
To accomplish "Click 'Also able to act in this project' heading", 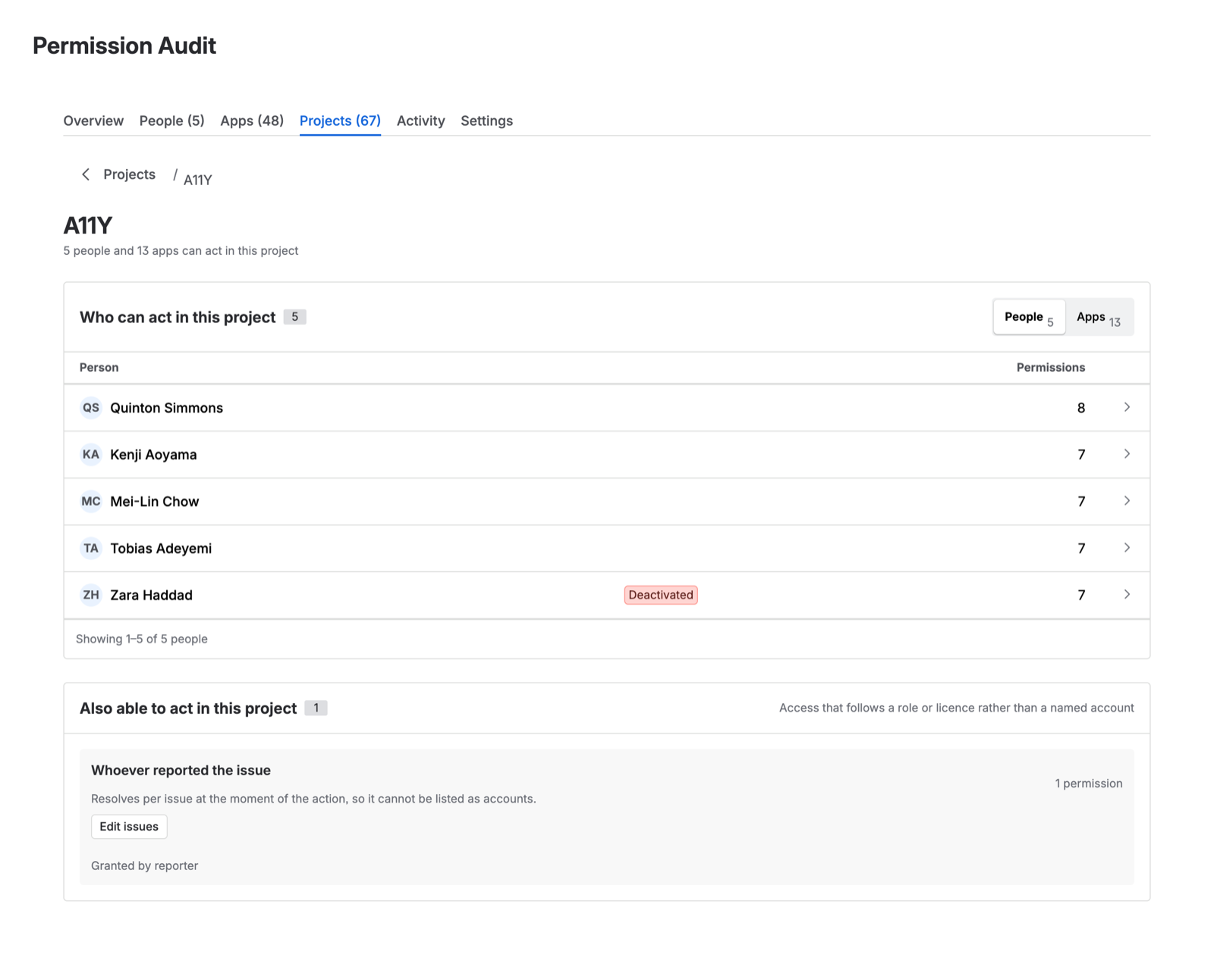I will [188, 708].
